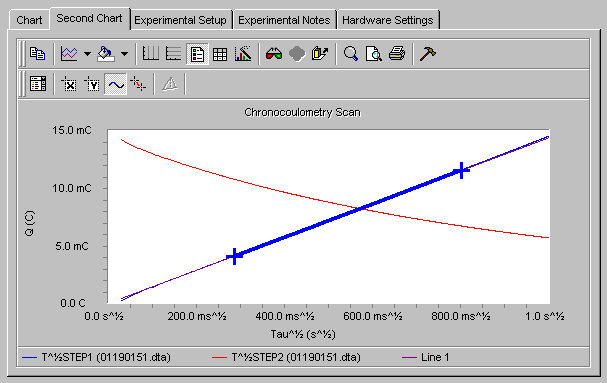Toggle the curve selector tool

point(116,84)
